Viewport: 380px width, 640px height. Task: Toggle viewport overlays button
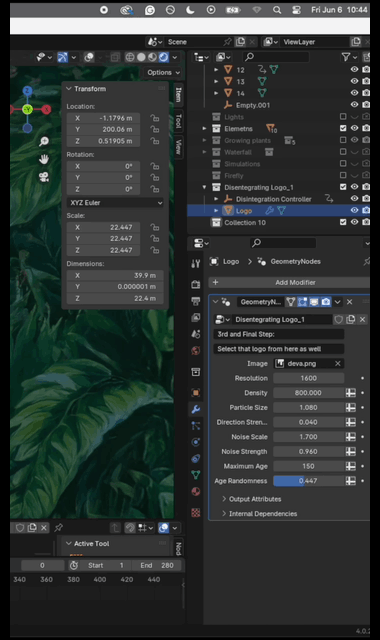pos(89,57)
